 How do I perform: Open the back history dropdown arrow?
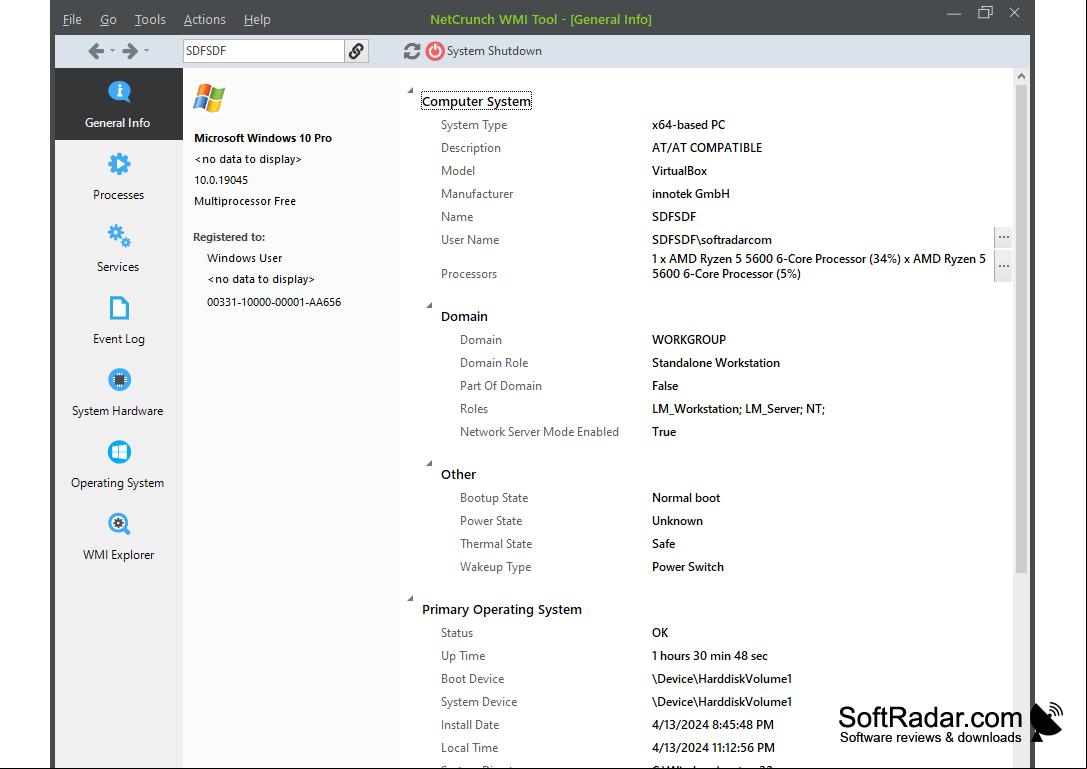[x=112, y=51]
